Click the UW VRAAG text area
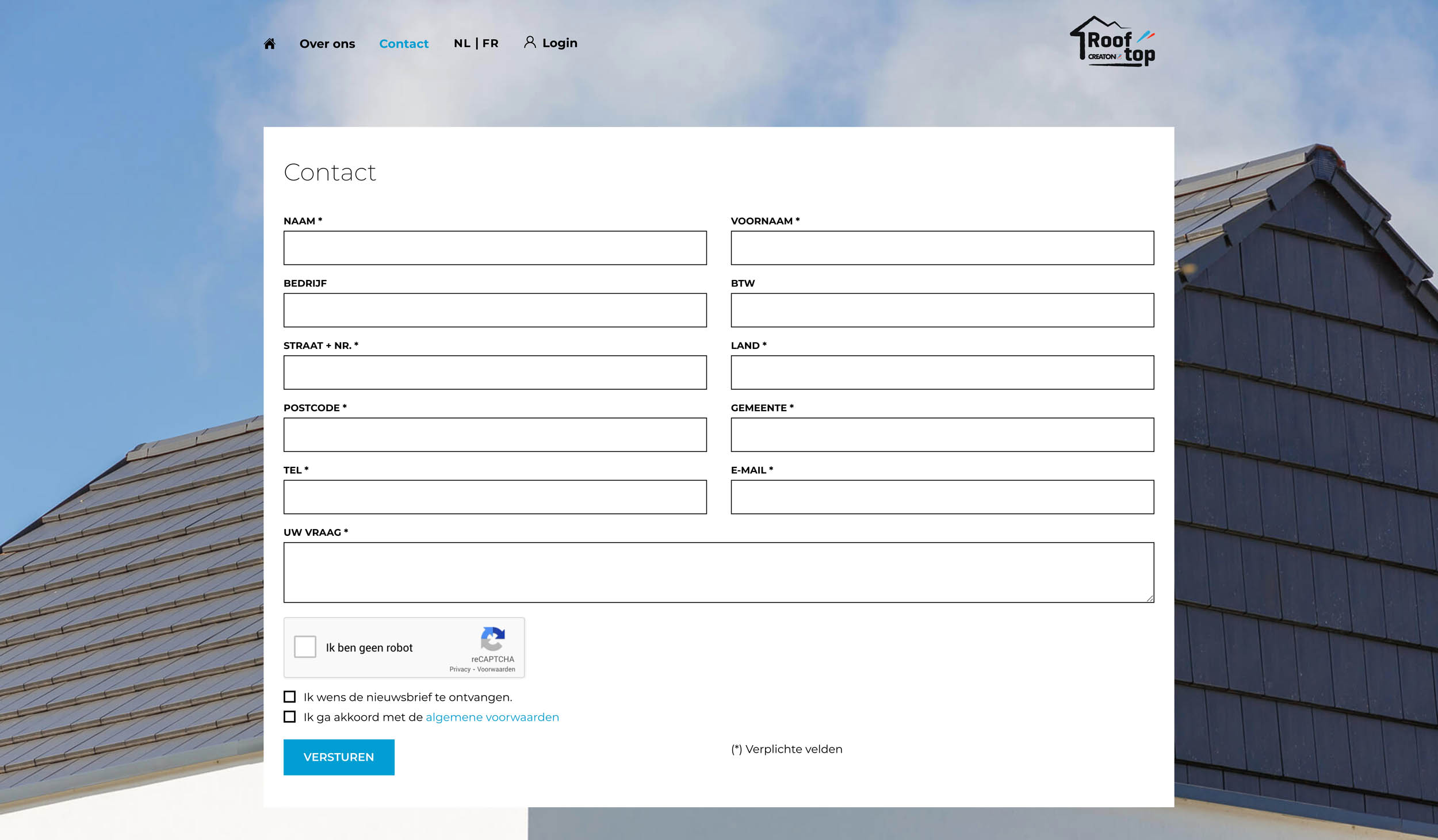Image resolution: width=1438 pixels, height=840 pixels. pos(718,572)
